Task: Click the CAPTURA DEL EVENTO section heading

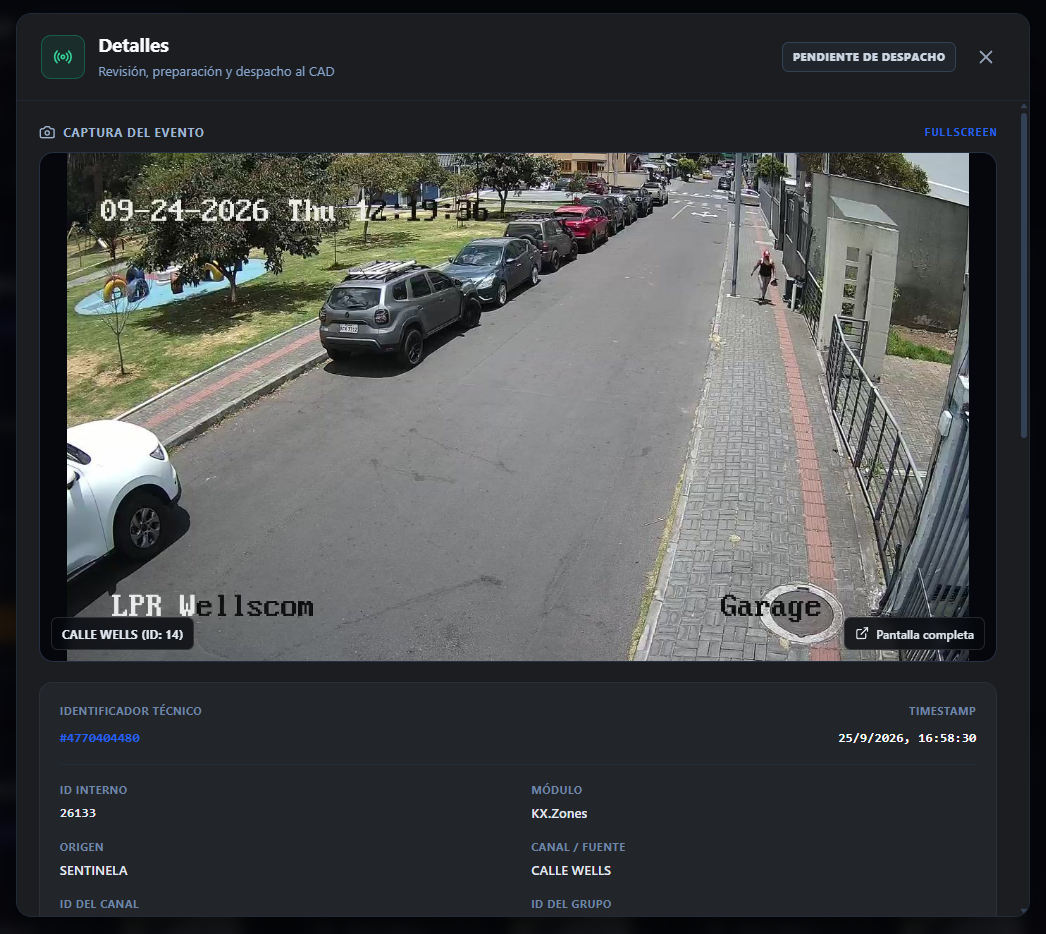Action: [133, 132]
